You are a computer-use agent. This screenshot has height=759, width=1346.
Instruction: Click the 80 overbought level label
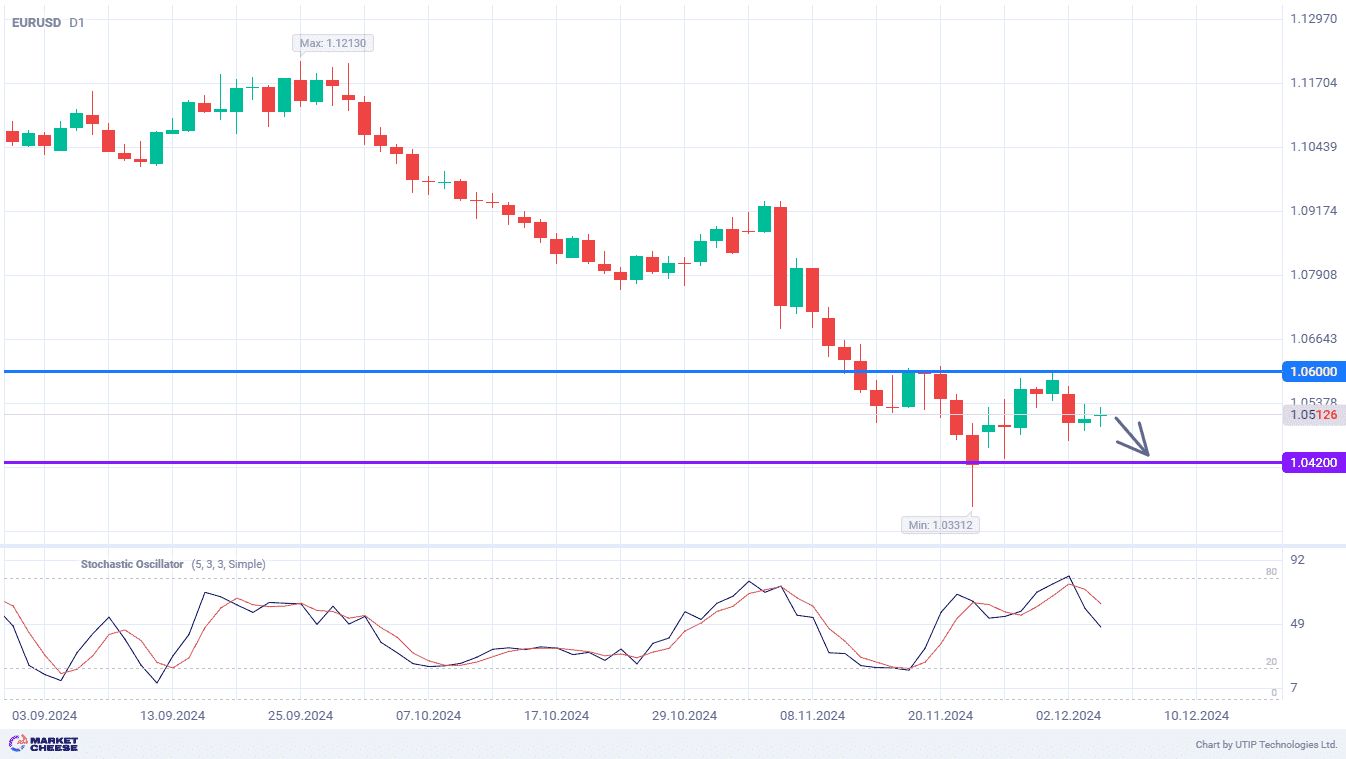coord(1271,572)
